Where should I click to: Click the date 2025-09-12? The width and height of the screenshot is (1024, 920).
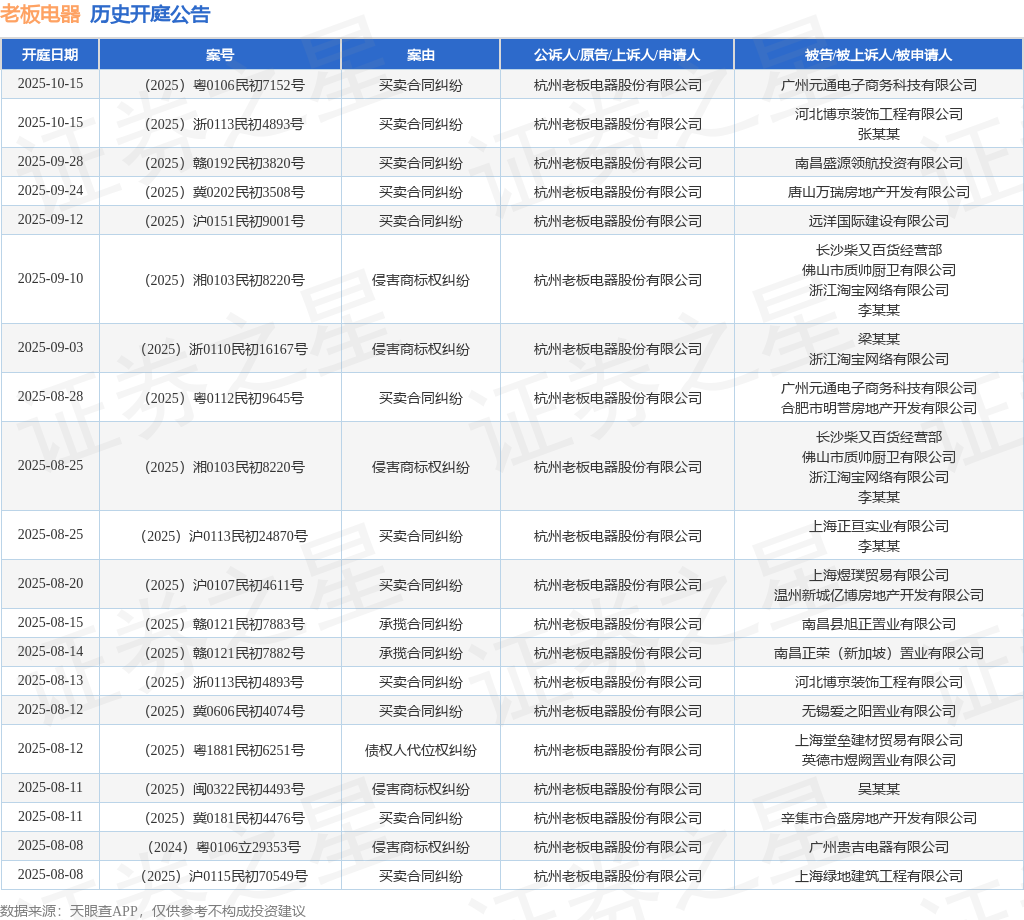[x=50, y=219]
